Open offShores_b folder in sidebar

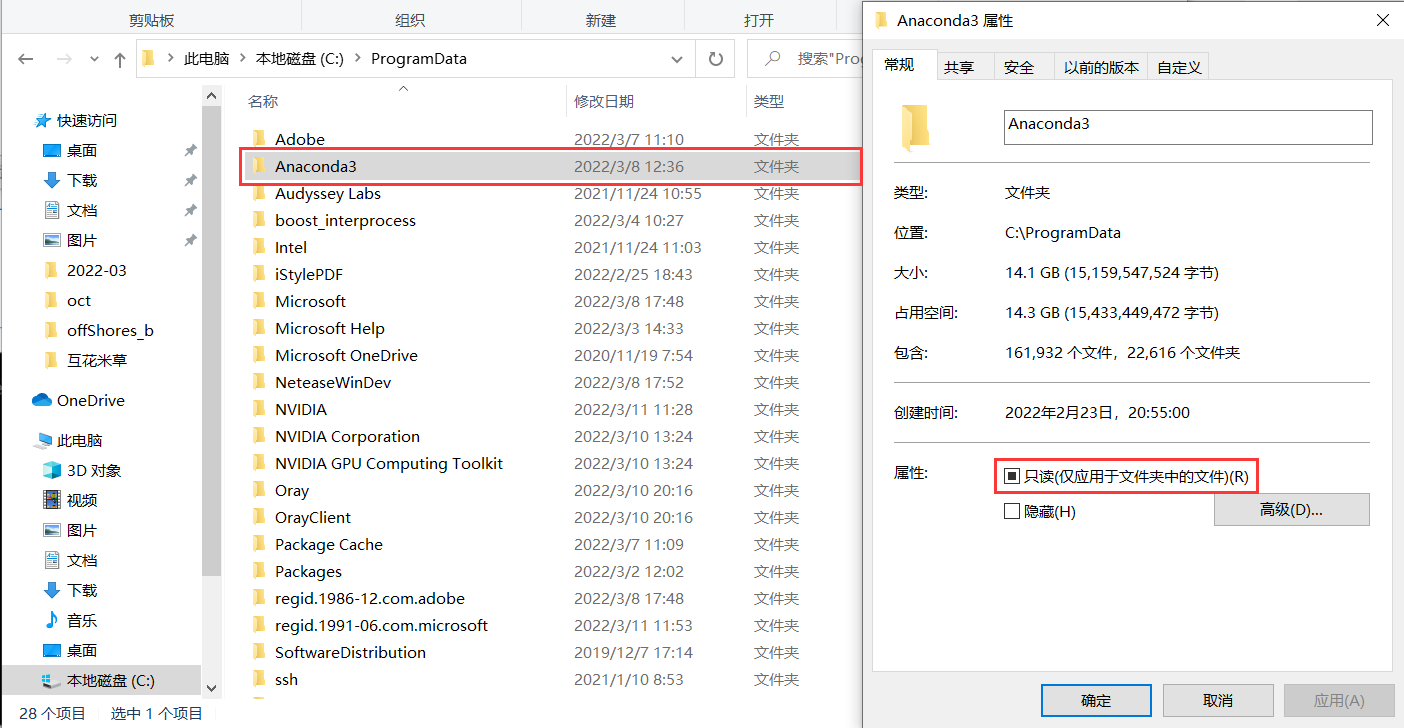pos(110,330)
